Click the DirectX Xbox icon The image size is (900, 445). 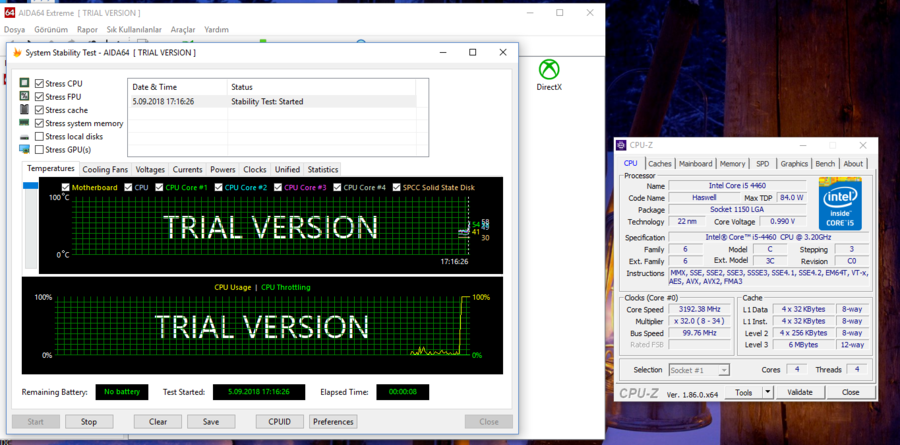[x=548, y=69]
